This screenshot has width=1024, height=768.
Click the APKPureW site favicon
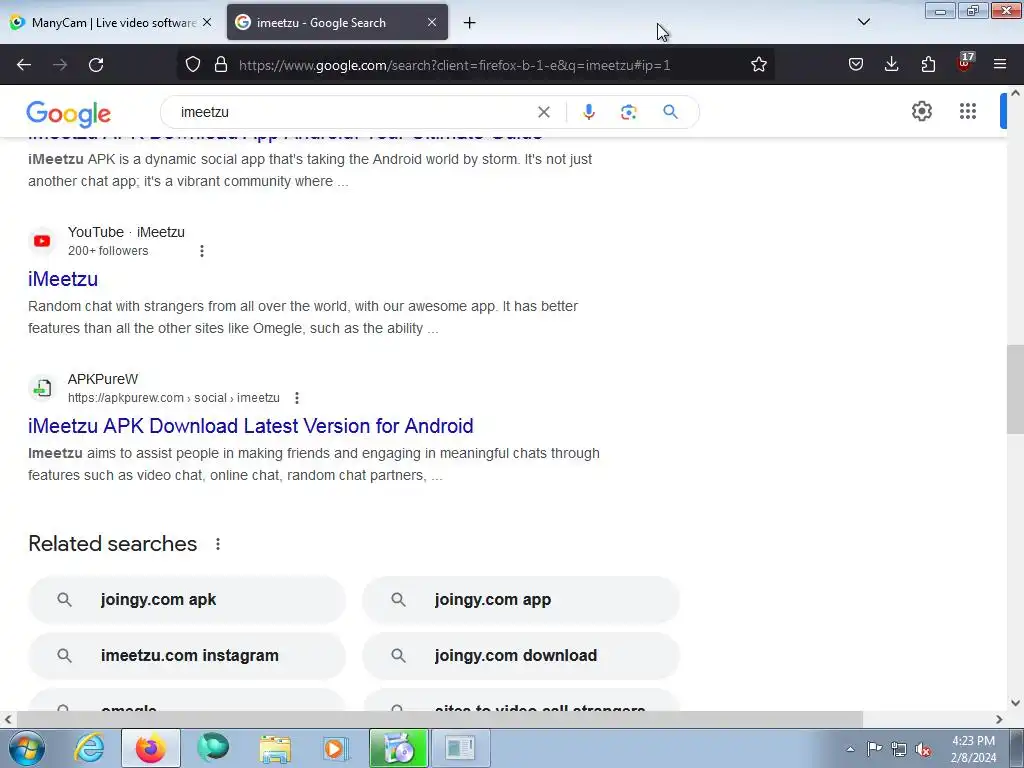tap(42, 388)
